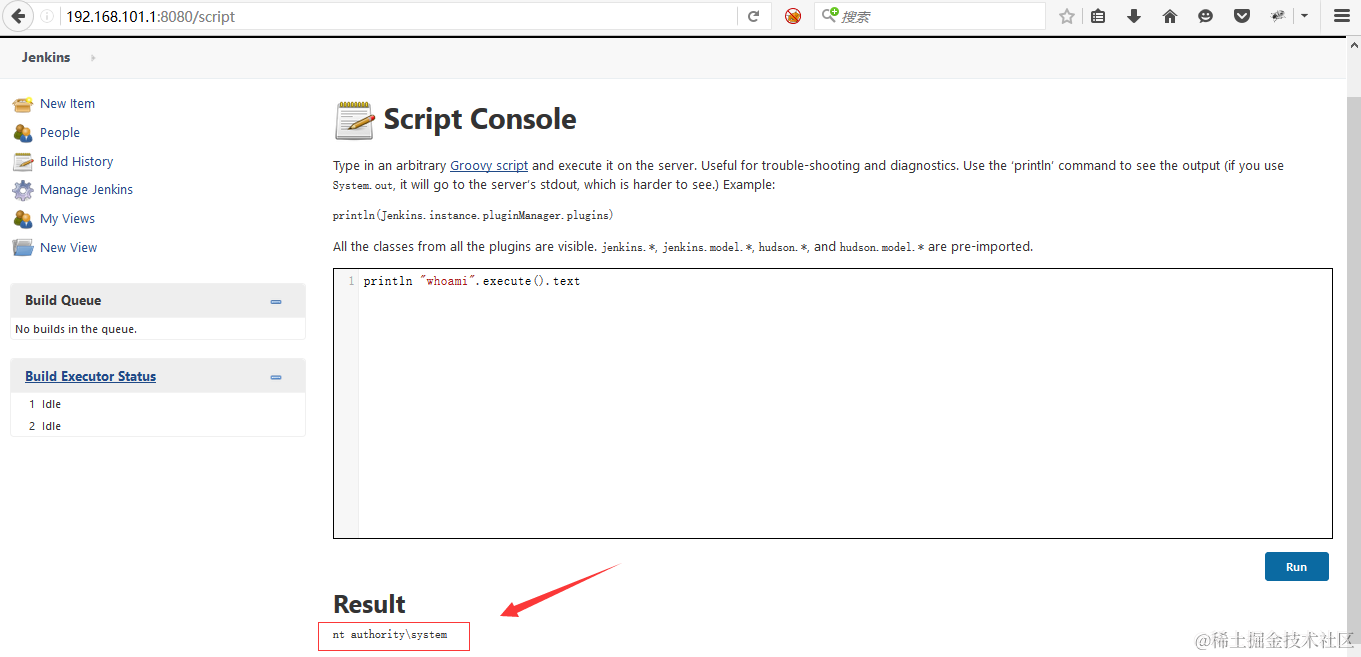The width and height of the screenshot is (1361, 657).
Task: Go to browser home page icon
Action: [1170, 16]
